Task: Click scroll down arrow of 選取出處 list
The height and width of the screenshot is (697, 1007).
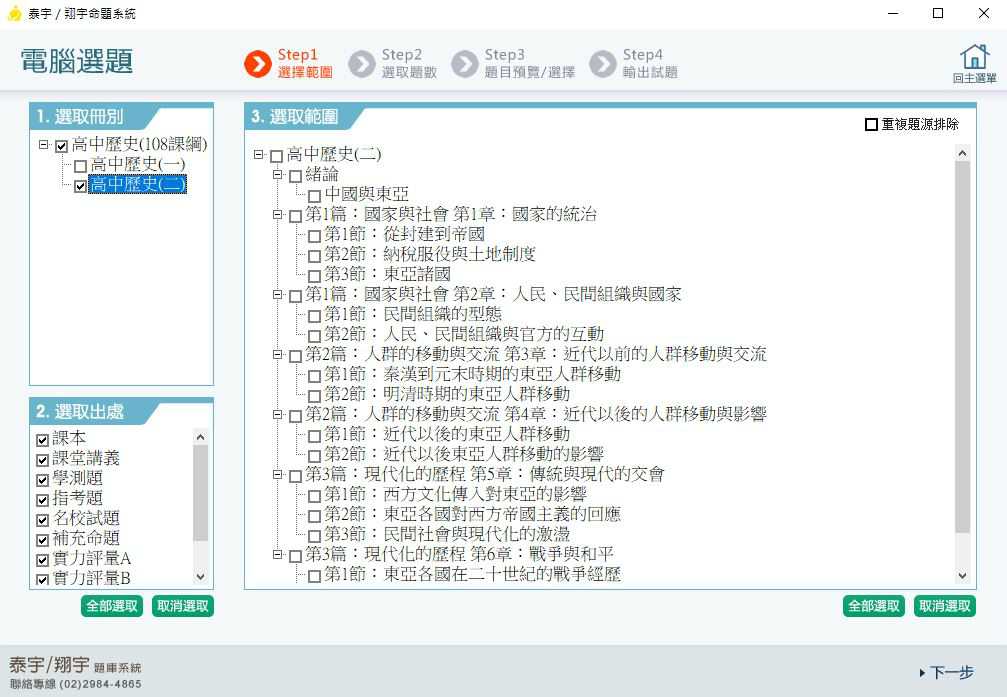Action: (x=200, y=576)
